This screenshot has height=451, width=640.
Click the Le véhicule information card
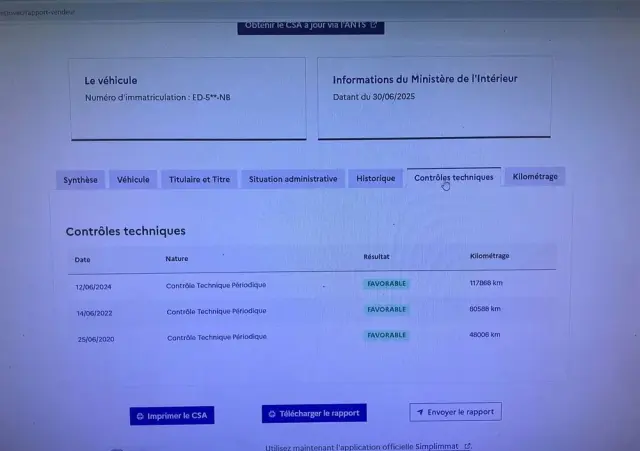pos(187,98)
